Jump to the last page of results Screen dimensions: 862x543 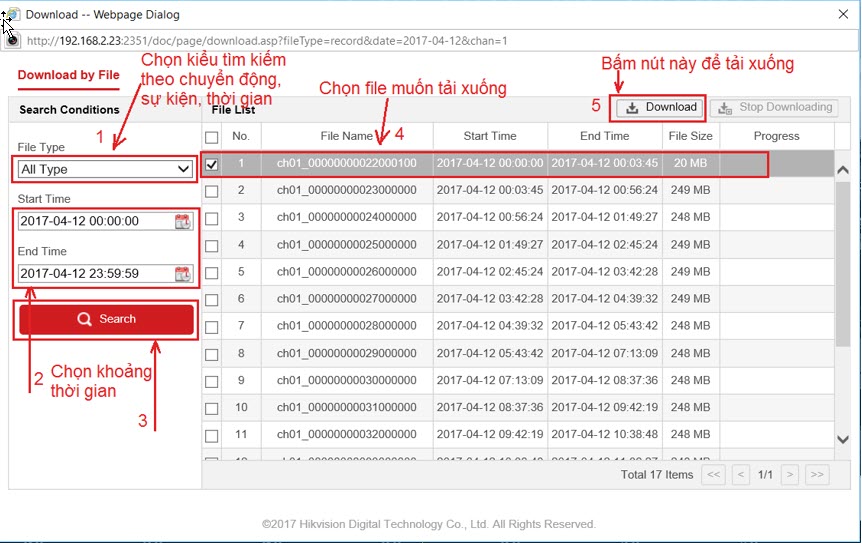point(816,474)
